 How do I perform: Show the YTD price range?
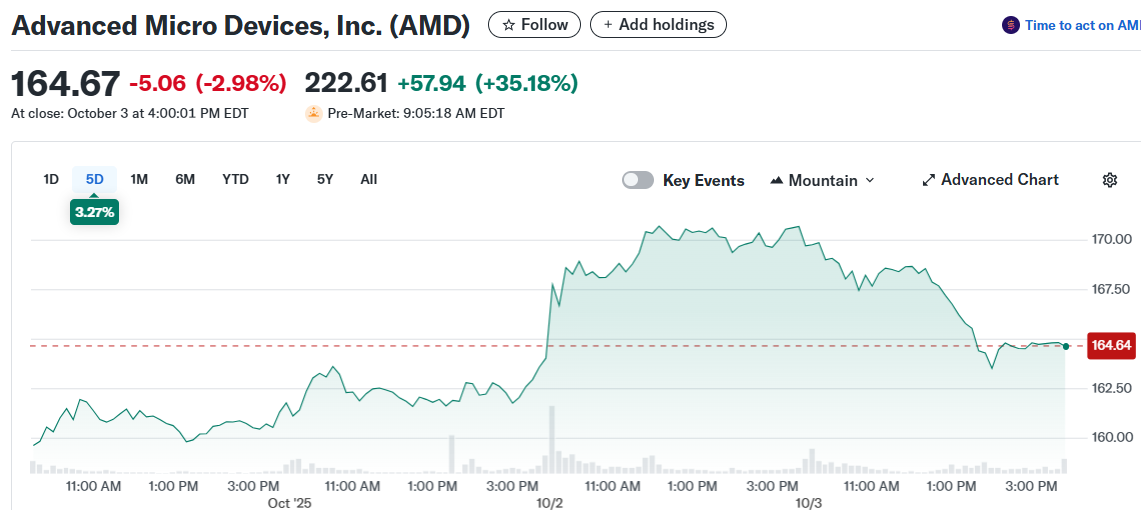(x=235, y=179)
